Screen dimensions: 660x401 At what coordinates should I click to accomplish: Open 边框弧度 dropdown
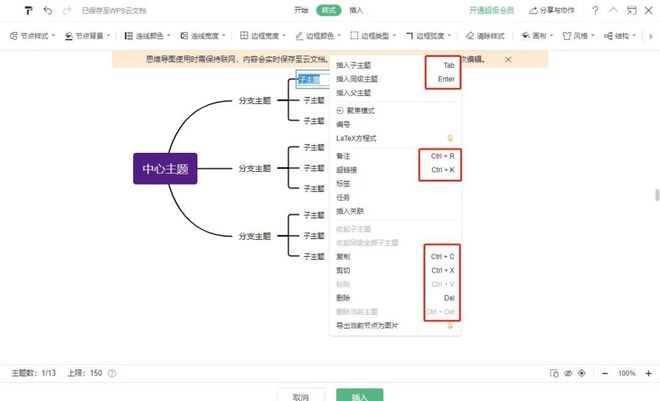428,36
